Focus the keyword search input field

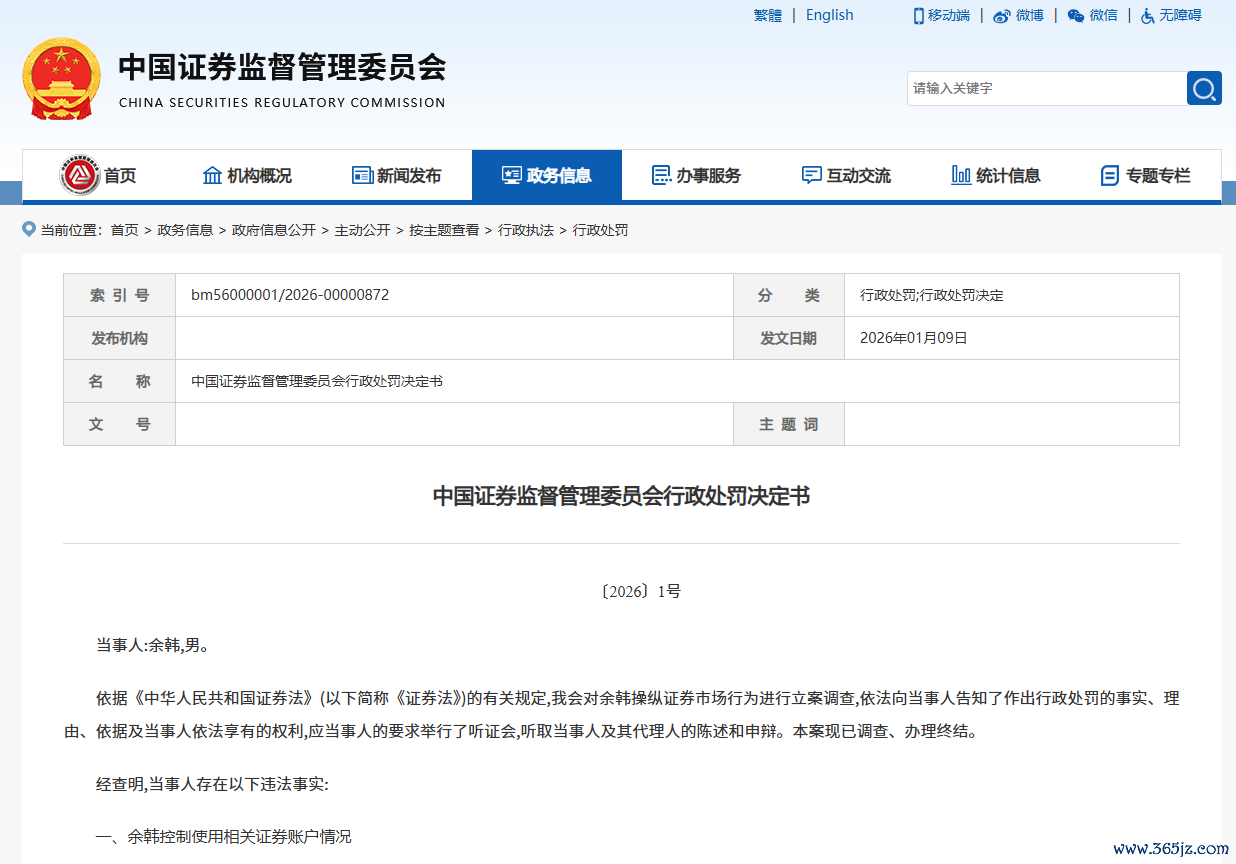pyautogui.click(x=1045, y=88)
